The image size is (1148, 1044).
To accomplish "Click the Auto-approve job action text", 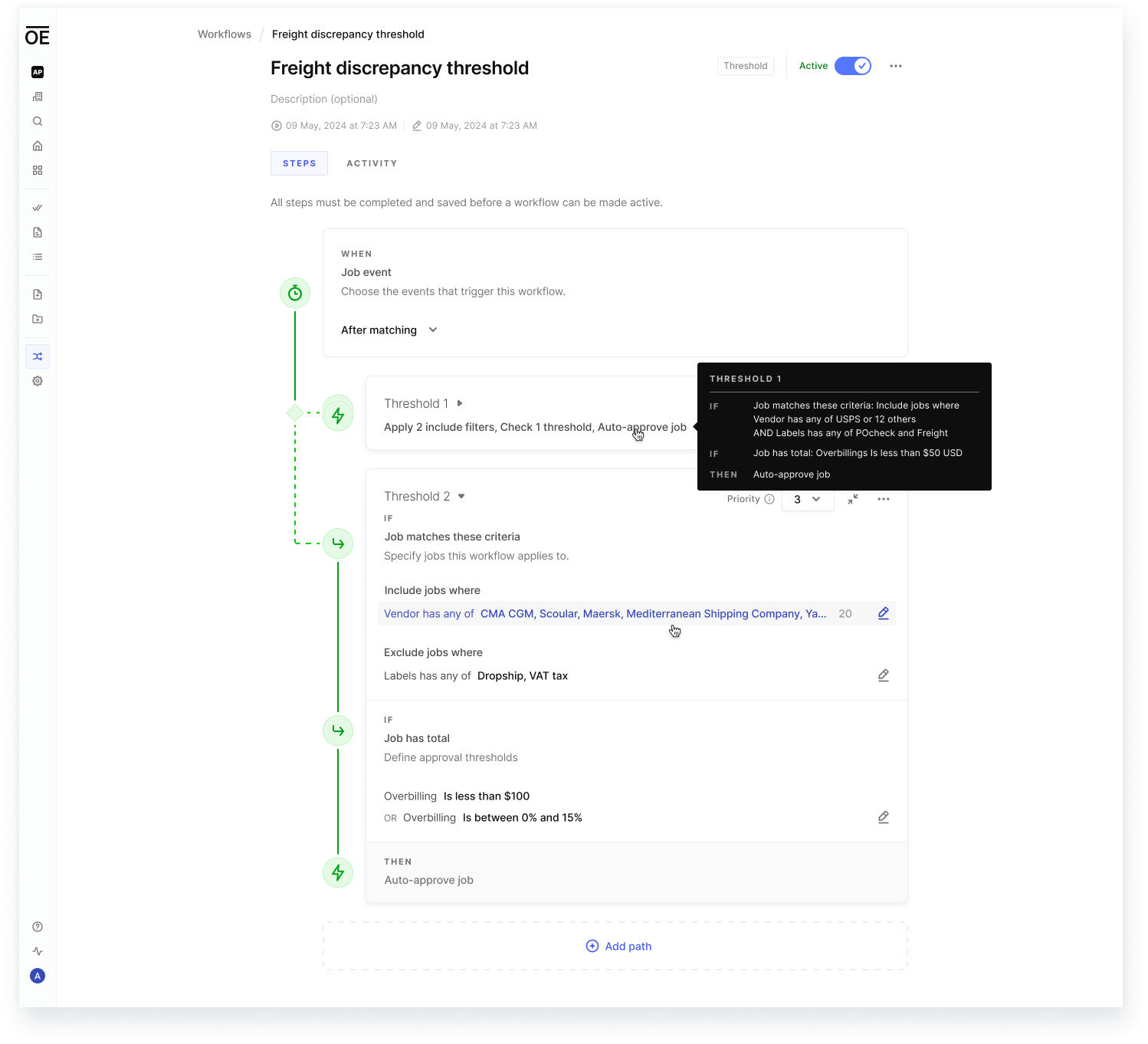I will pyautogui.click(x=429, y=880).
